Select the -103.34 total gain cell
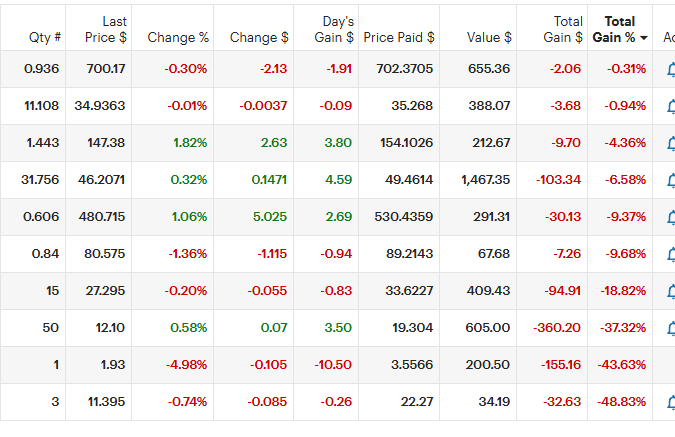Screen dimensions: 675x437 [552, 180]
